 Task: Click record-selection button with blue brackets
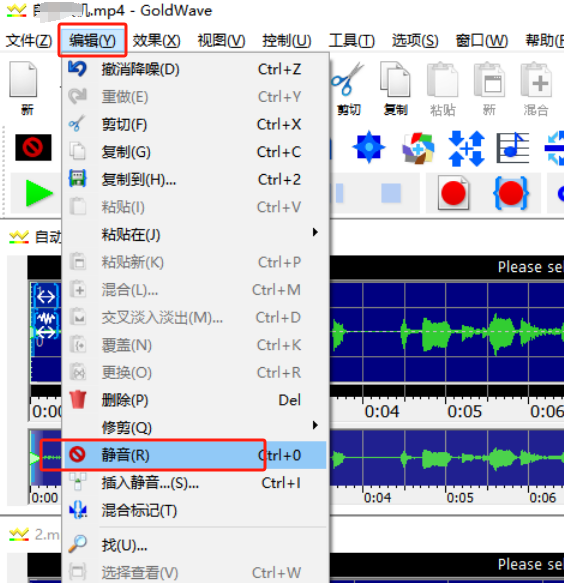pyautogui.click(x=511, y=193)
